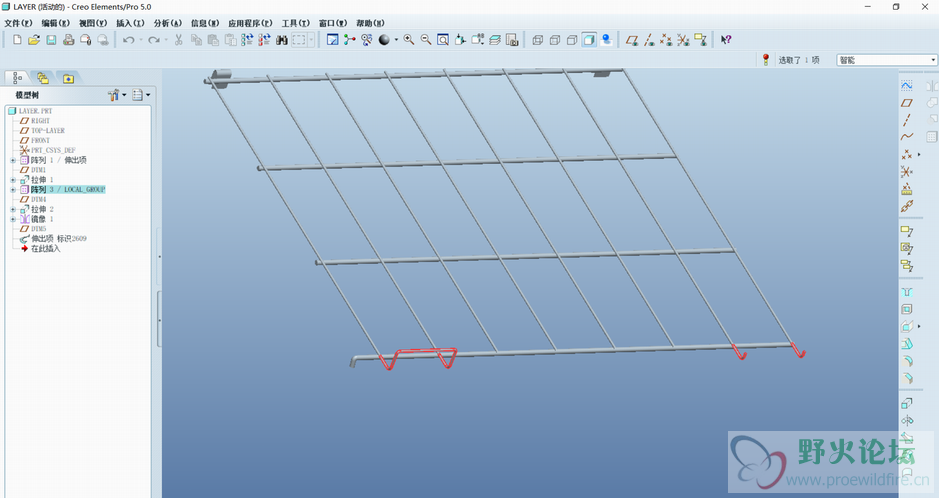Image resolution: width=939 pixels, height=498 pixels.
Task: Open model tree settings dropdown
Action: pos(117,95)
